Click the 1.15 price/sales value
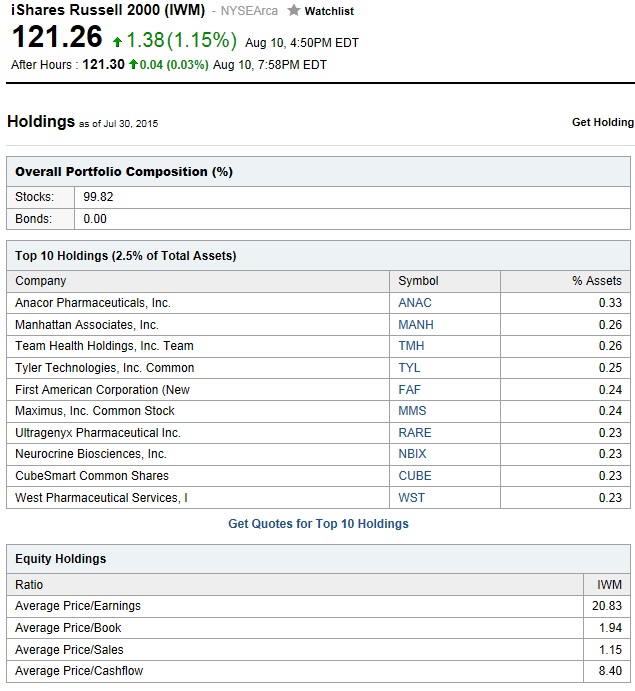Image resolution: width=635 pixels, height=691 pixels. (610, 650)
